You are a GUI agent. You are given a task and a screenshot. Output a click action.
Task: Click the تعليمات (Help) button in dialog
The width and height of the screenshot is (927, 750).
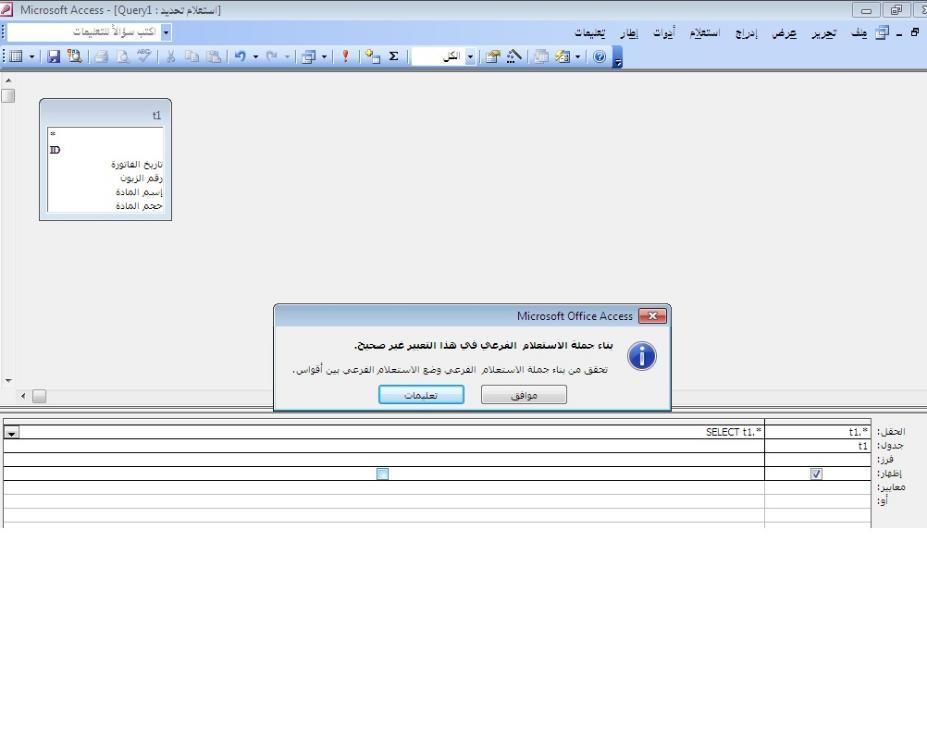(x=421, y=395)
